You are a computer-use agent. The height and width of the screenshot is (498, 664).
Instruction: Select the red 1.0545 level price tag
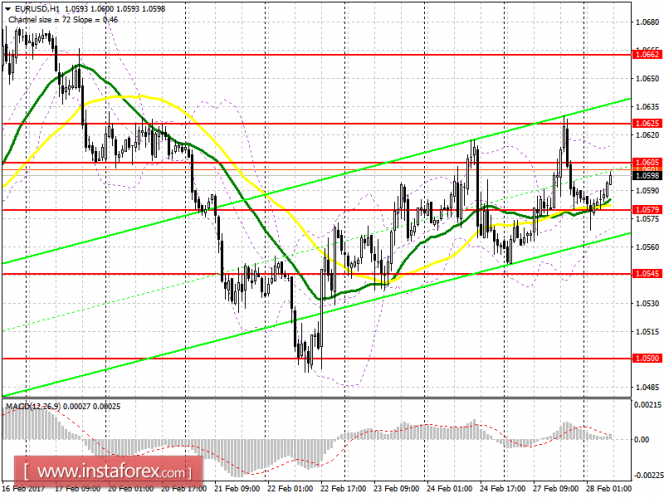[x=647, y=274]
